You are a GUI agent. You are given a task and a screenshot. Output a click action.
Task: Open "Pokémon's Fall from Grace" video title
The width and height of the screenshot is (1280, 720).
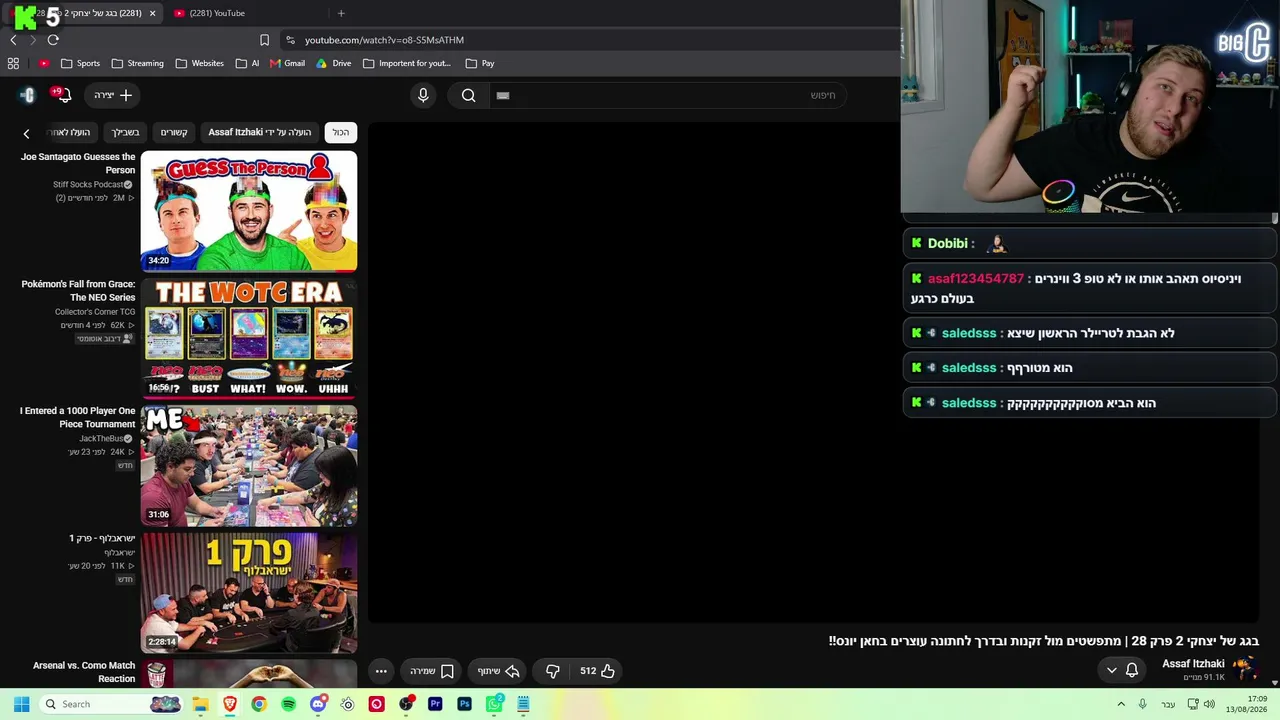(78, 290)
